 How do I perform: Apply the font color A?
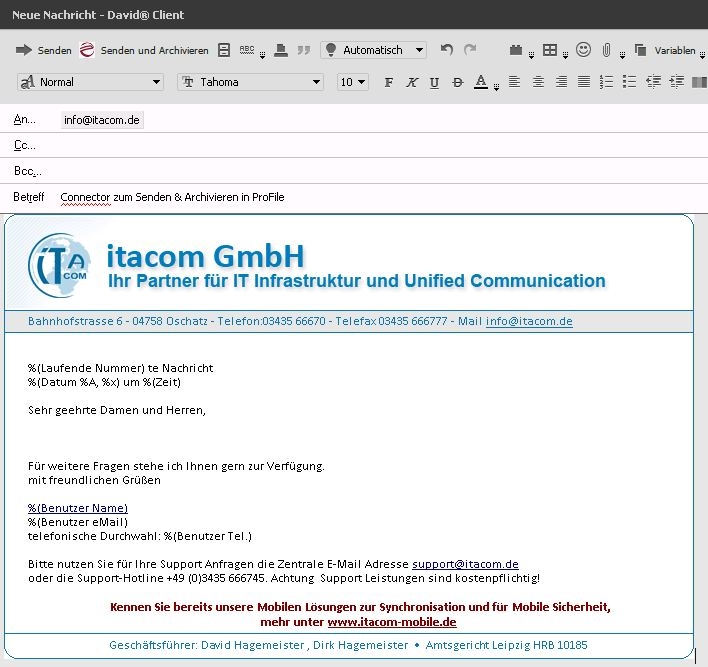pyautogui.click(x=481, y=82)
